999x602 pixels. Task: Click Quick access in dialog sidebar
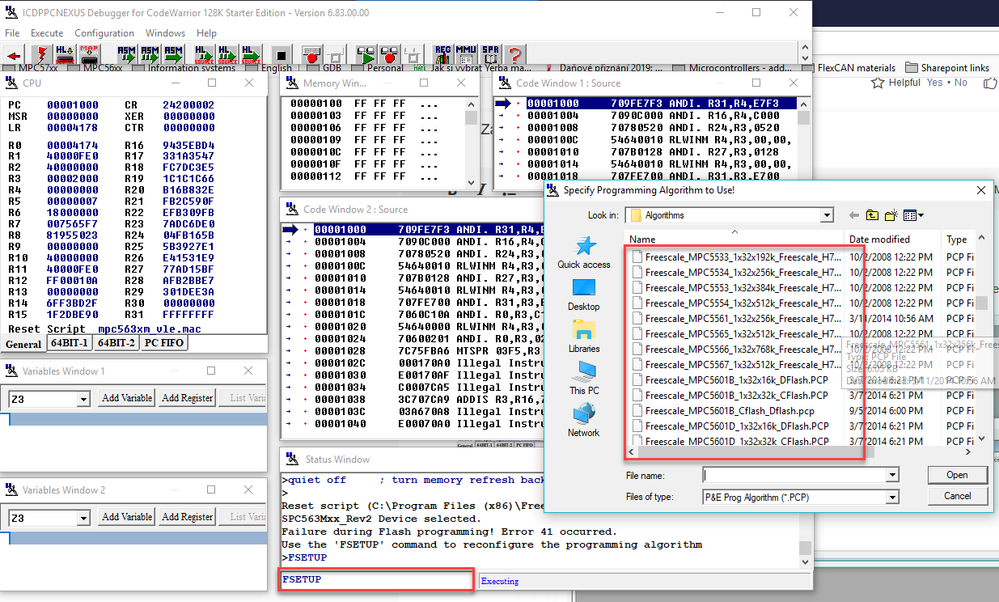tap(584, 252)
